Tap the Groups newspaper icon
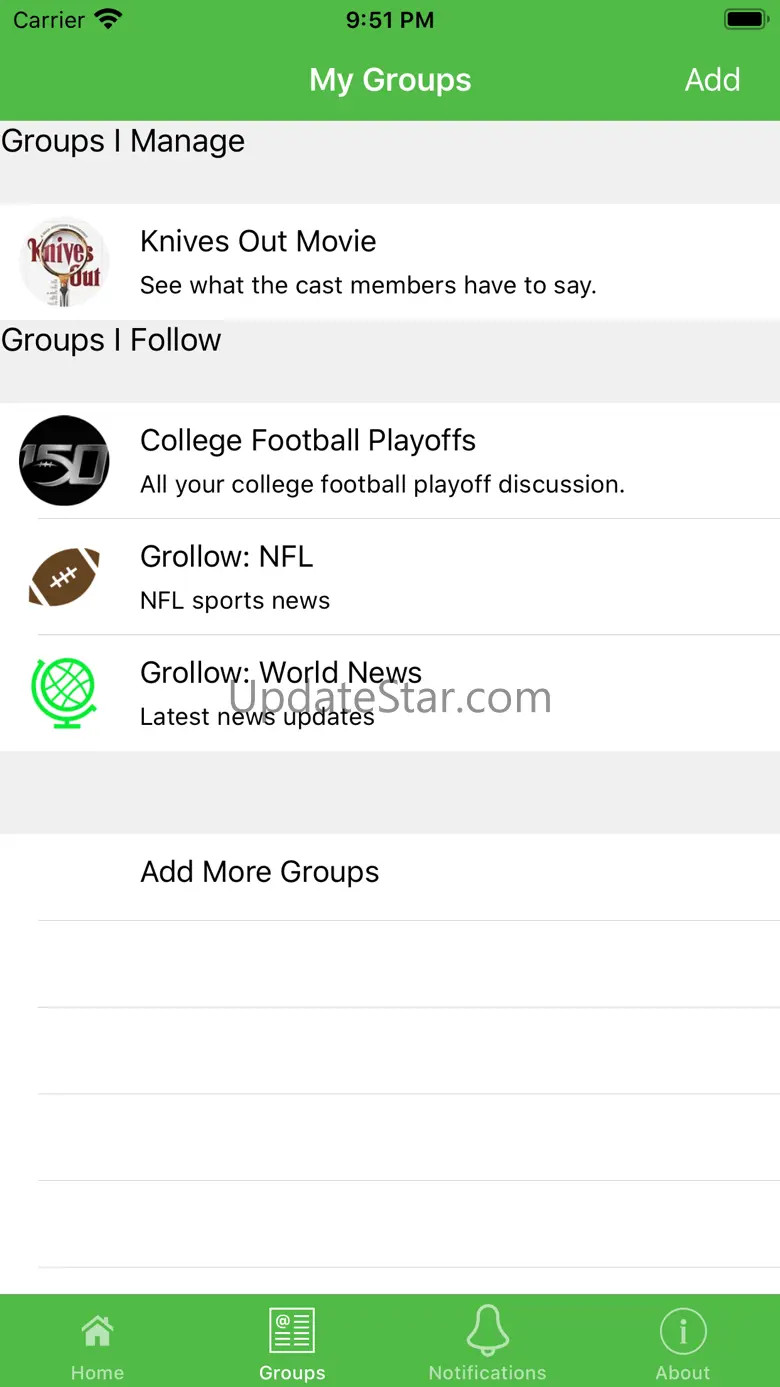780x1387 pixels. (292, 1331)
